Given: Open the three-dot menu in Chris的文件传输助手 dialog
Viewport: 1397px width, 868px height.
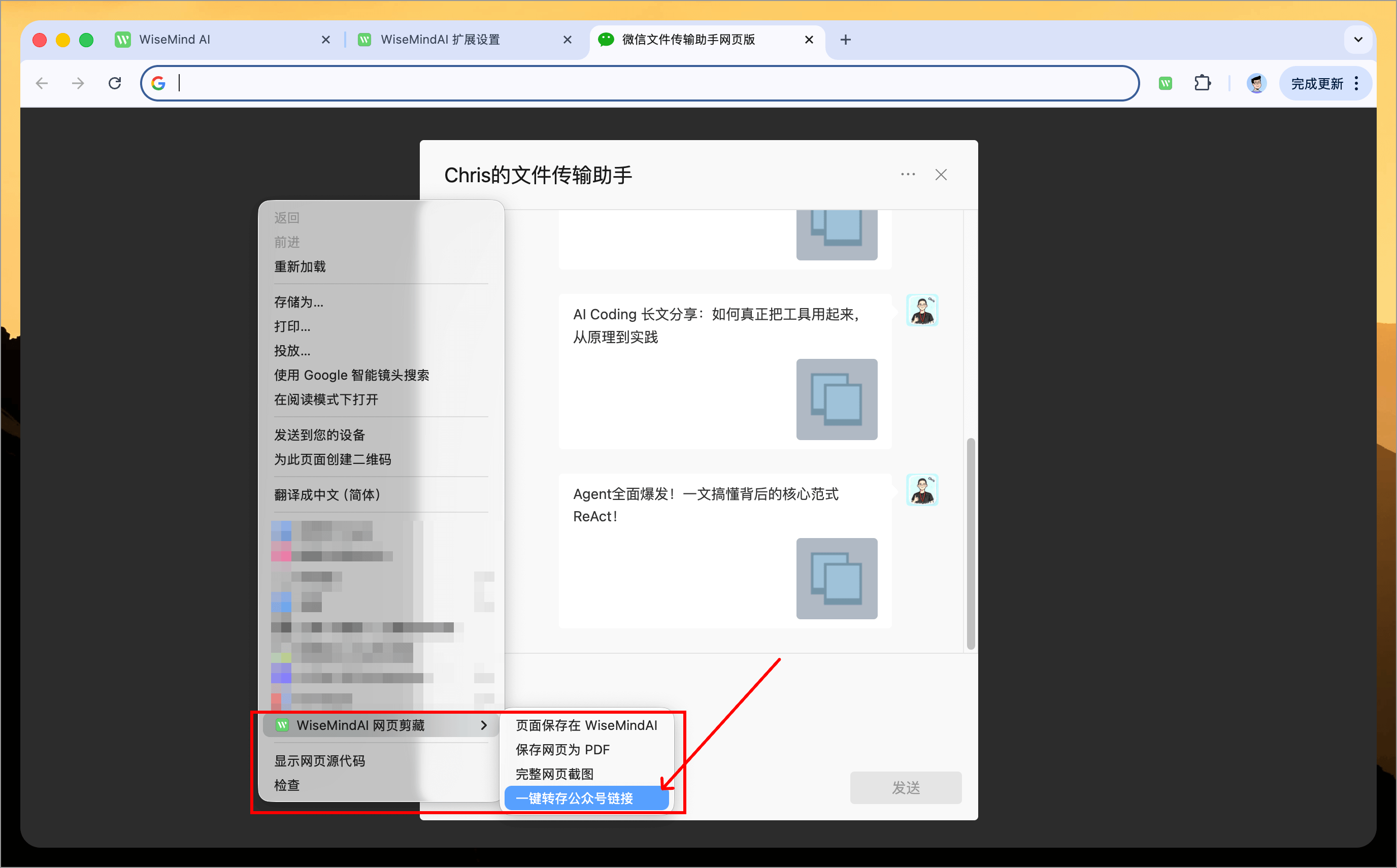Looking at the screenshot, I should 908,175.
